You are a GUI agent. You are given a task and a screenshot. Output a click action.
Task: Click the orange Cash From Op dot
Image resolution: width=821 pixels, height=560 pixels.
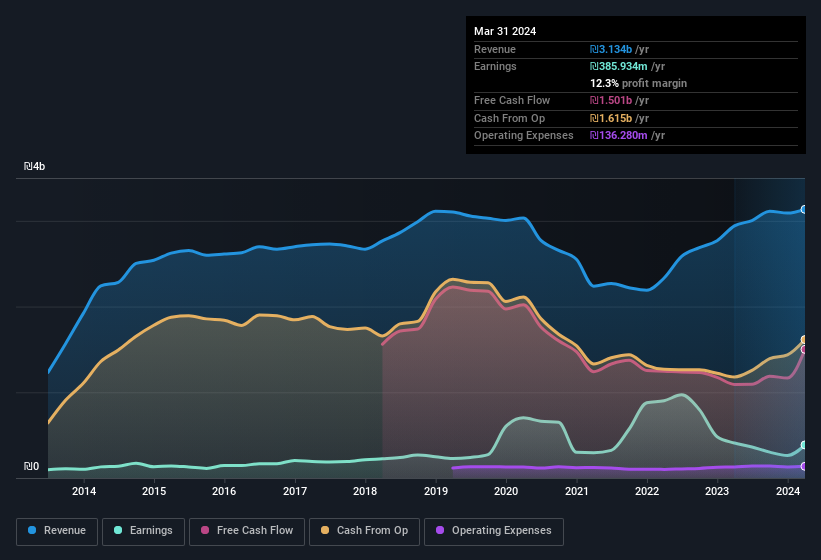(x=325, y=530)
